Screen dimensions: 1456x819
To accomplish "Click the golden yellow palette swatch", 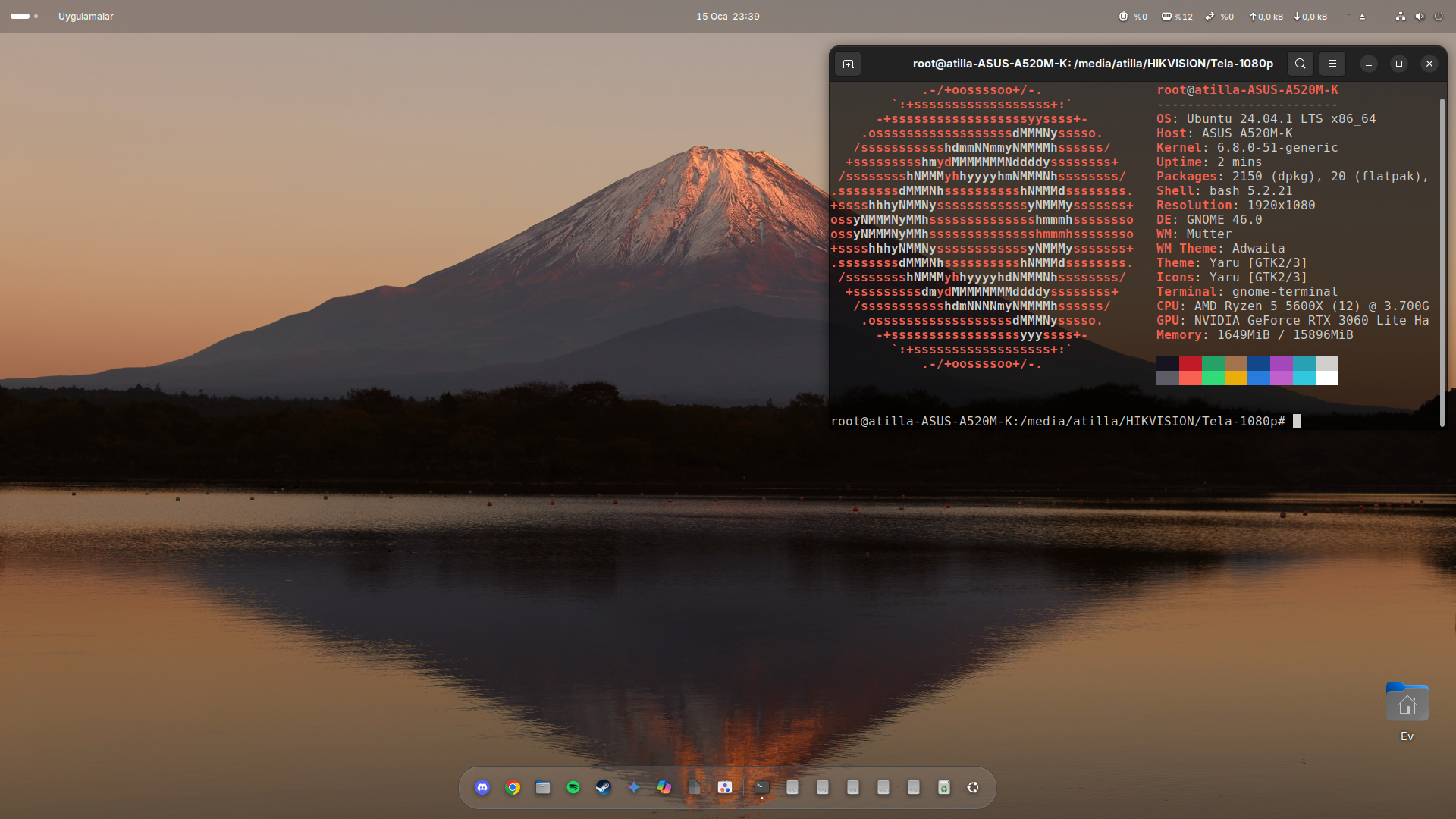I will tap(1236, 378).
